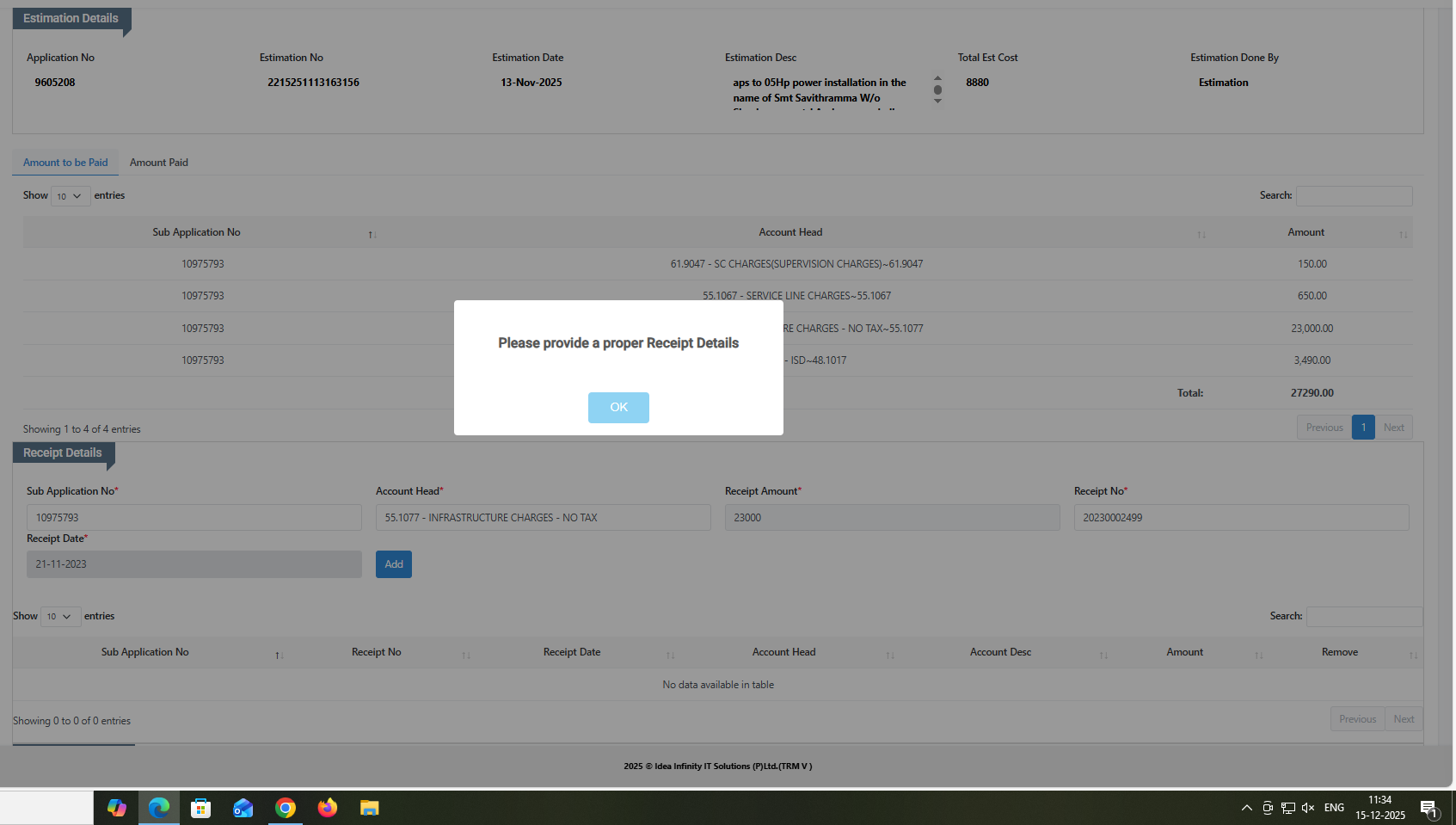Sort upper table by Account Head

tap(1201, 234)
